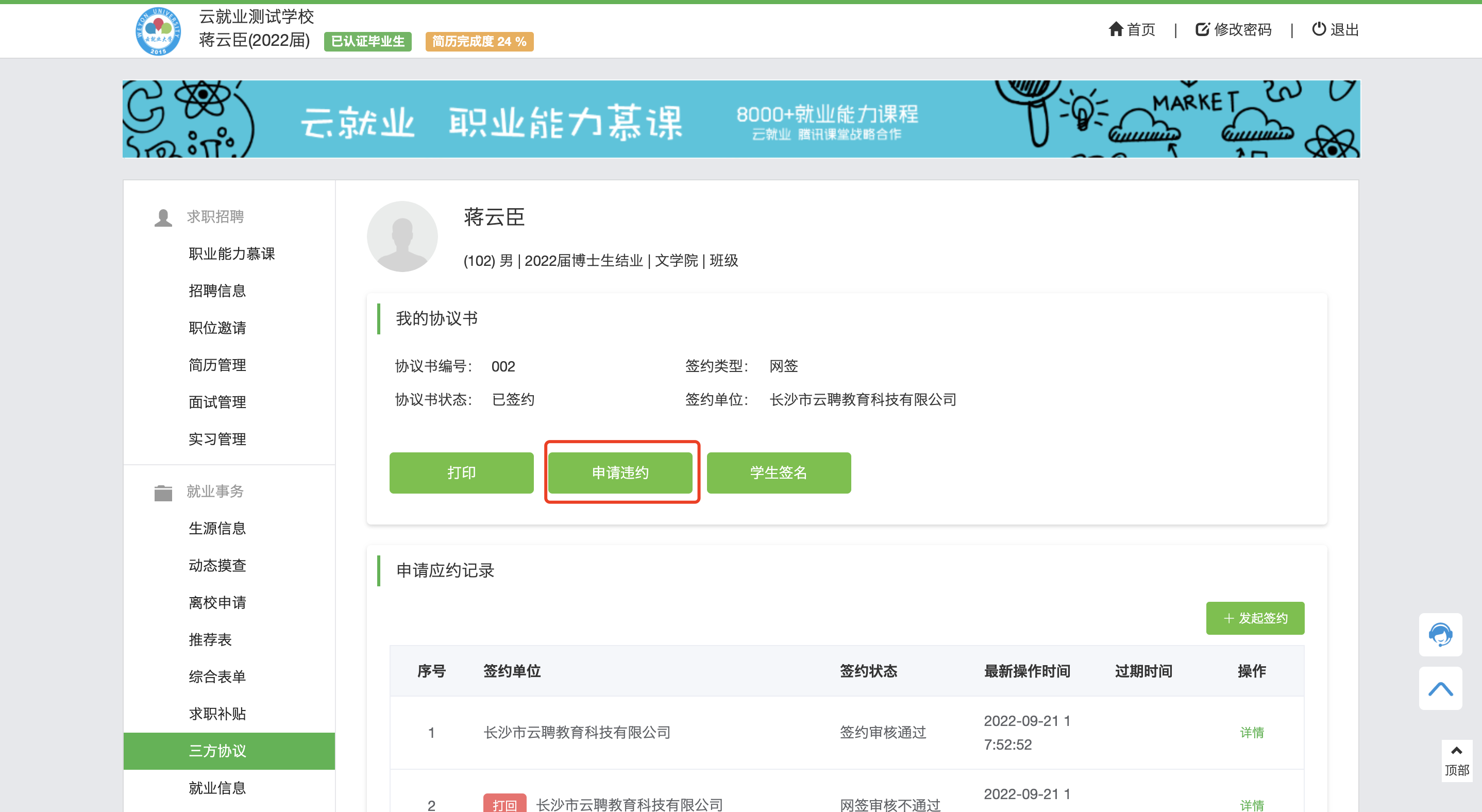Open 简历管理 in the sidebar
1482x812 pixels.
point(217,365)
